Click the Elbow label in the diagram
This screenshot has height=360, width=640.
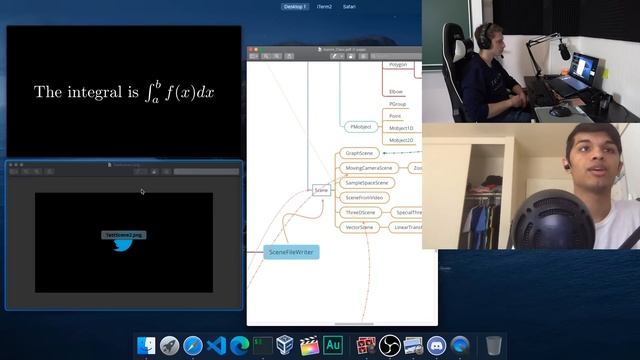pyautogui.click(x=396, y=92)
